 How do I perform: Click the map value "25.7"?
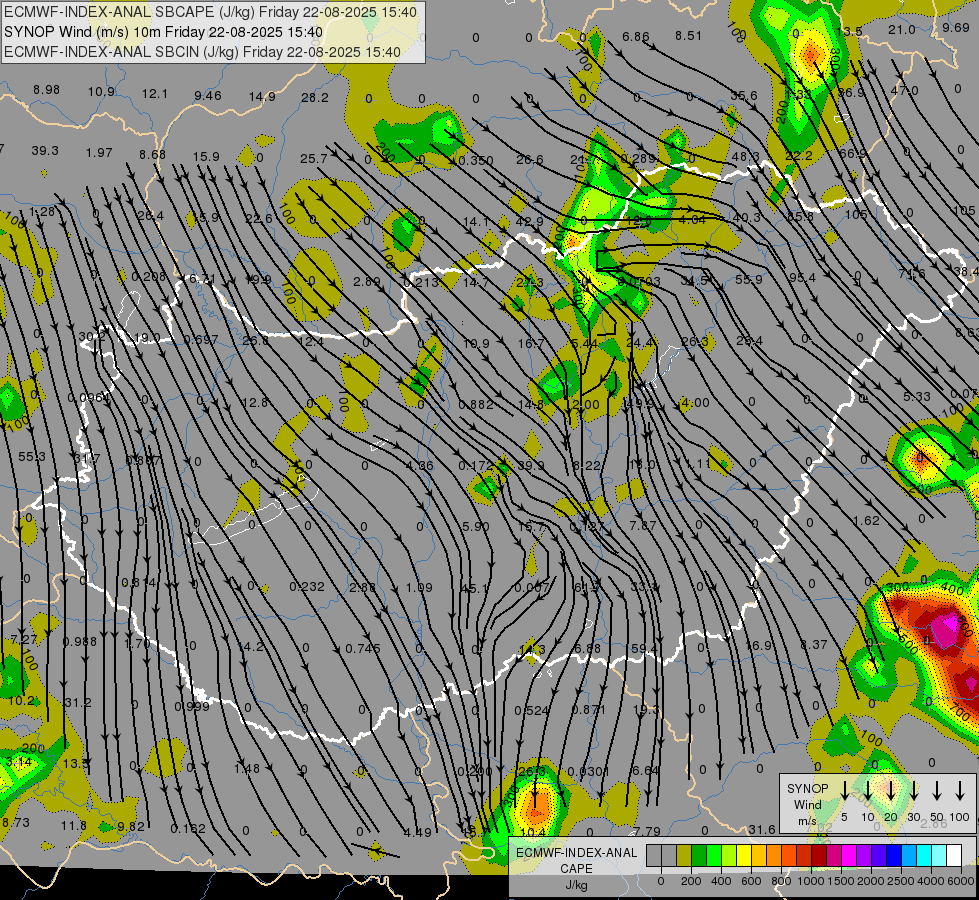tap(313, 159)
